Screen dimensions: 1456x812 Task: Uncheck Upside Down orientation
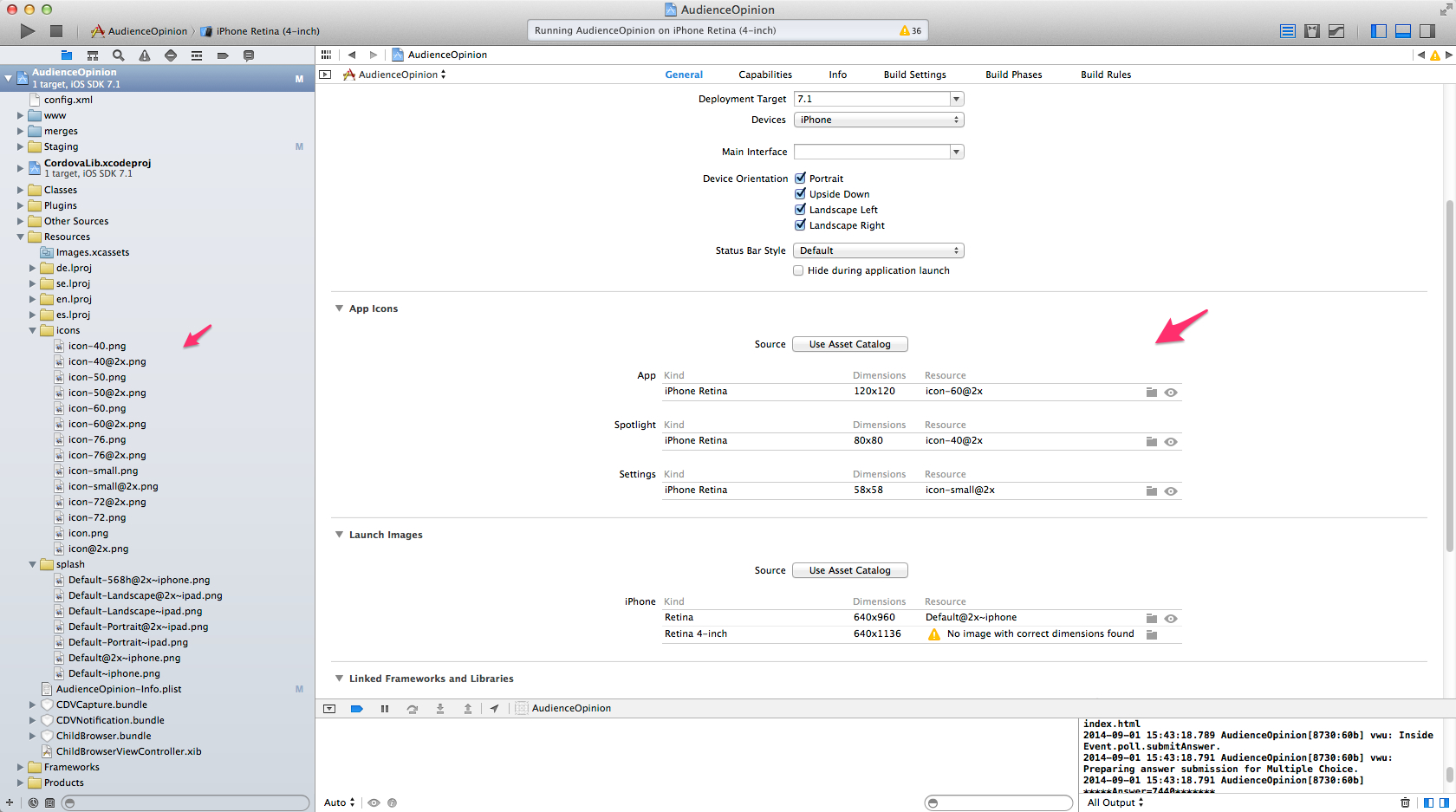[x=800, y=193]
